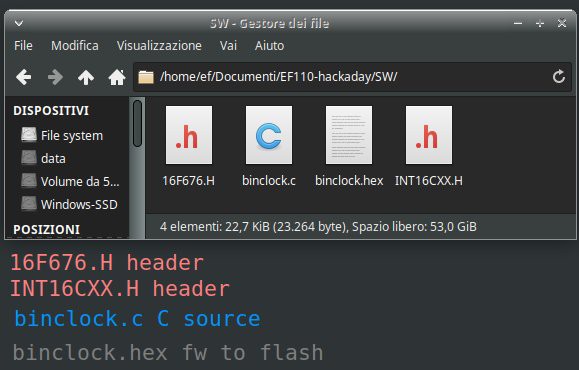This screenshot has height=370, width=579.
Task: Open the Modifica menu
Action: point(75,45)
